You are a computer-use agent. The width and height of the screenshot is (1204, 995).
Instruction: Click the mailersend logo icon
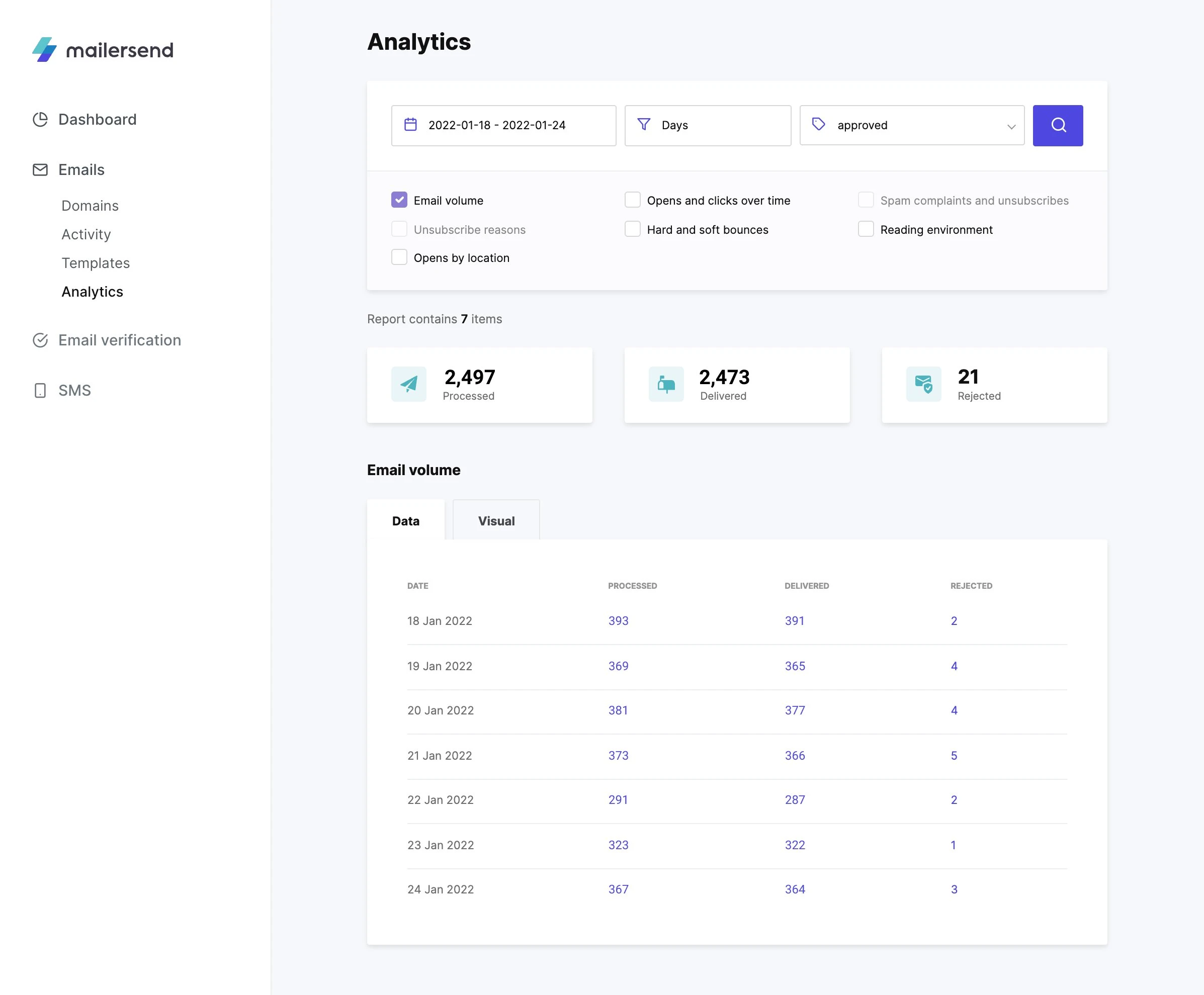pyautogui.click(x=45, y=50)
